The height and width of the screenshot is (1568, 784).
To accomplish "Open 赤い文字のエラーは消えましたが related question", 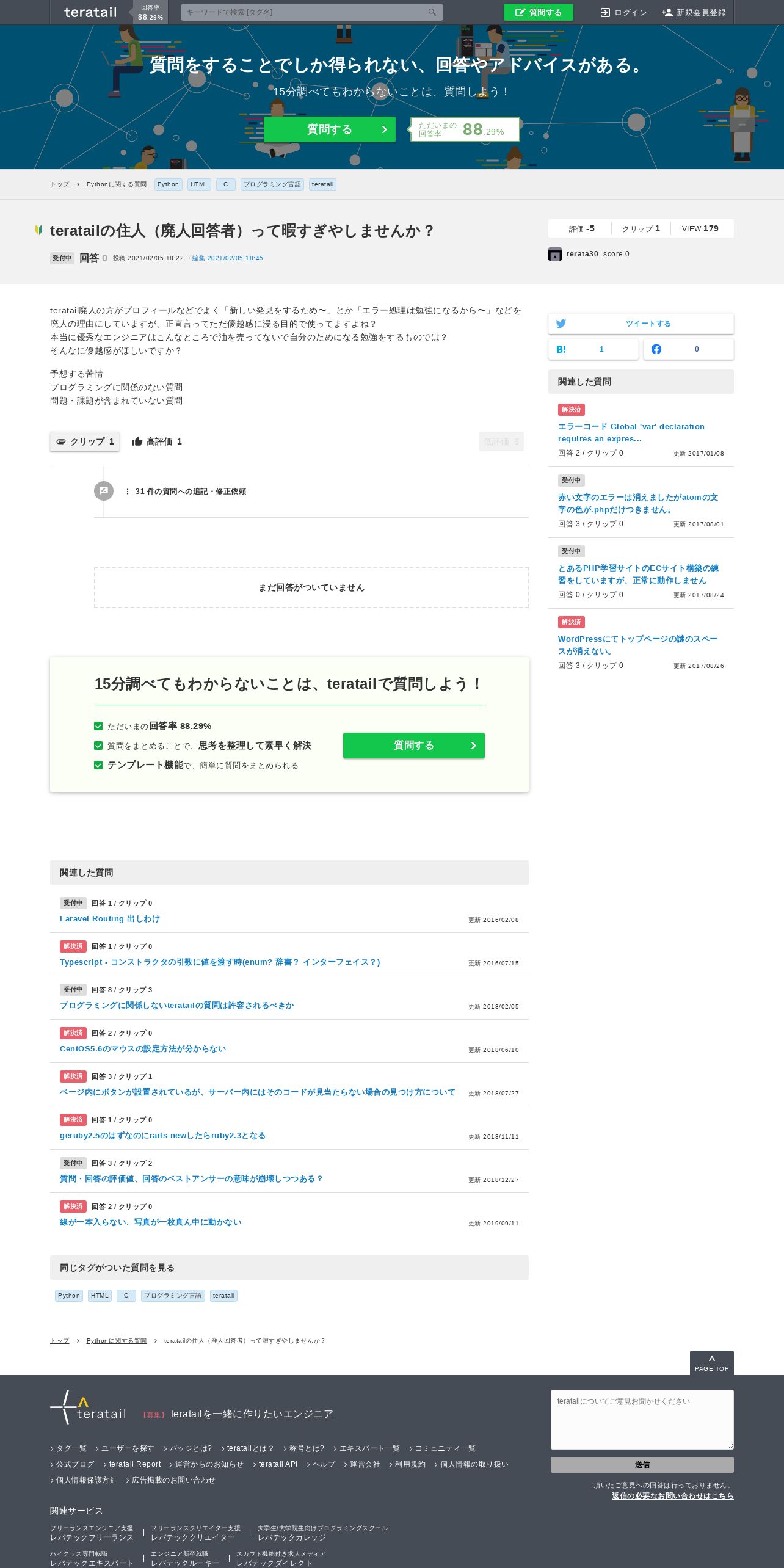I will tap(638, 503).
